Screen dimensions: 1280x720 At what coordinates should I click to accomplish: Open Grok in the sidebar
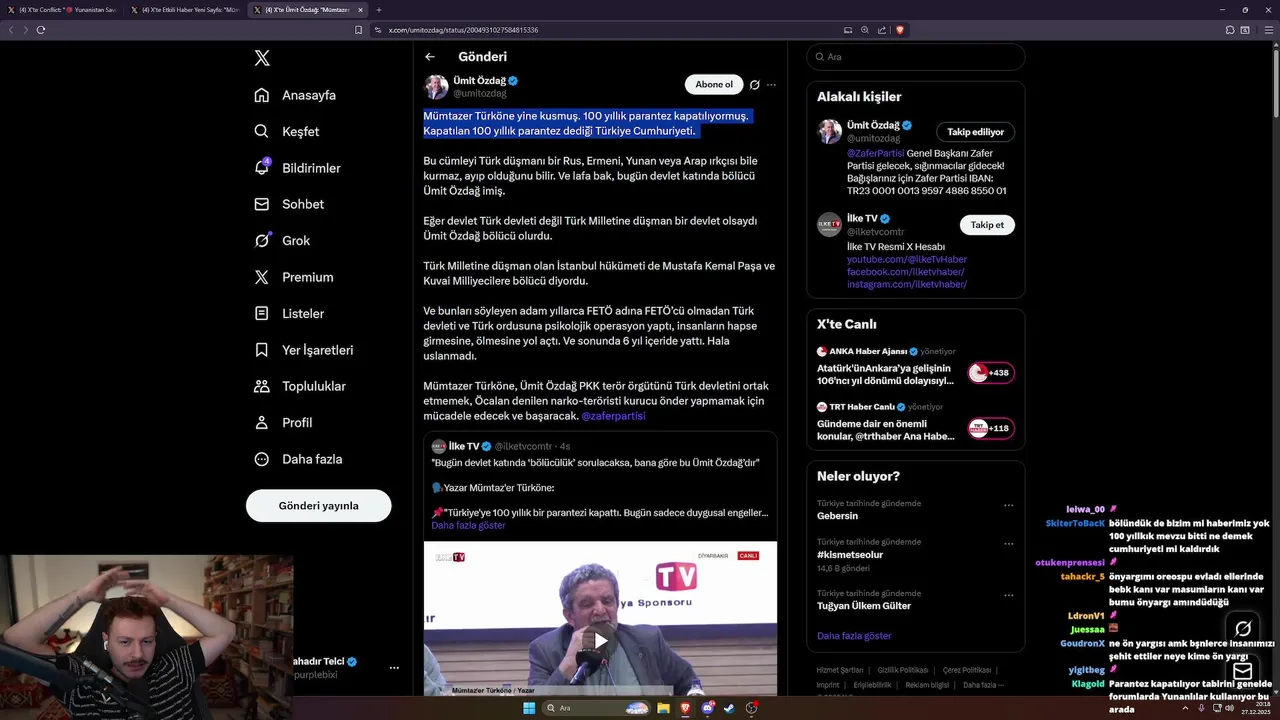282,240
